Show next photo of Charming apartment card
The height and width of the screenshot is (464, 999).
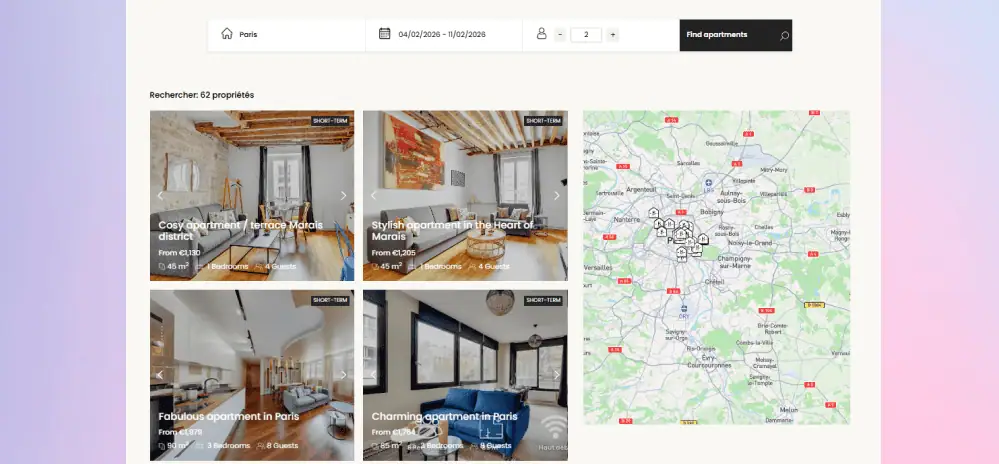(x=557, y=375)
